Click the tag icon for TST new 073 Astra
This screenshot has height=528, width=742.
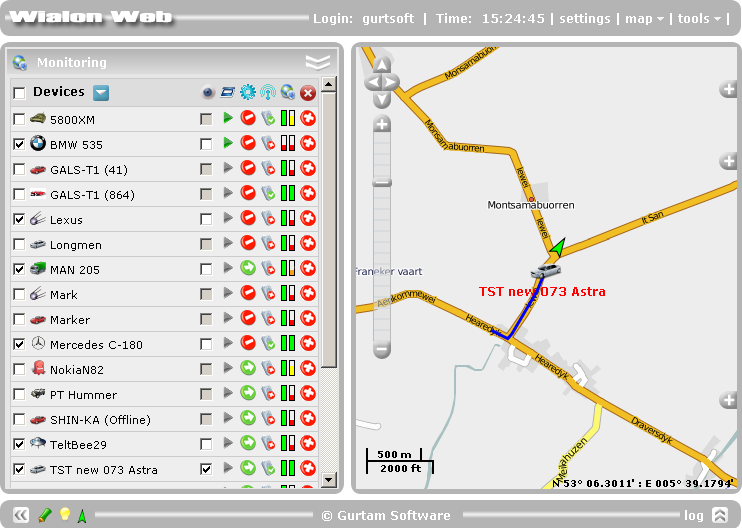click(x=268, y=468)
